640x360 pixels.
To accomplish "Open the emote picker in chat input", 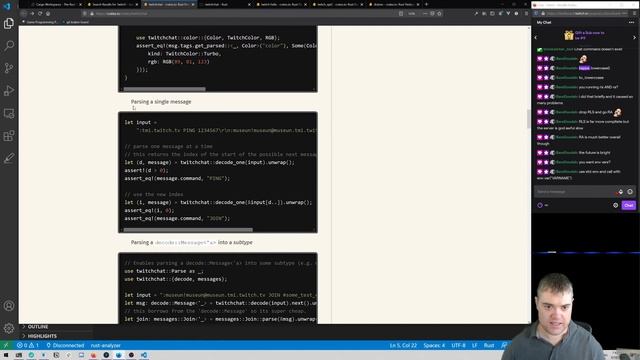I will click(x=630, y=191).
